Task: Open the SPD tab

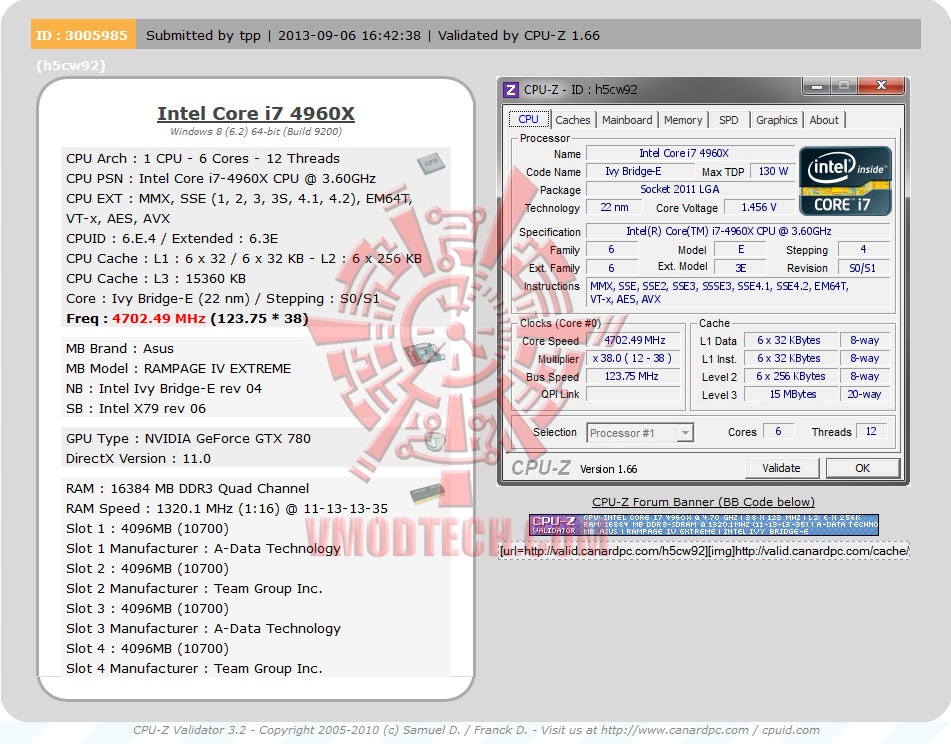Action: point(728,120)
